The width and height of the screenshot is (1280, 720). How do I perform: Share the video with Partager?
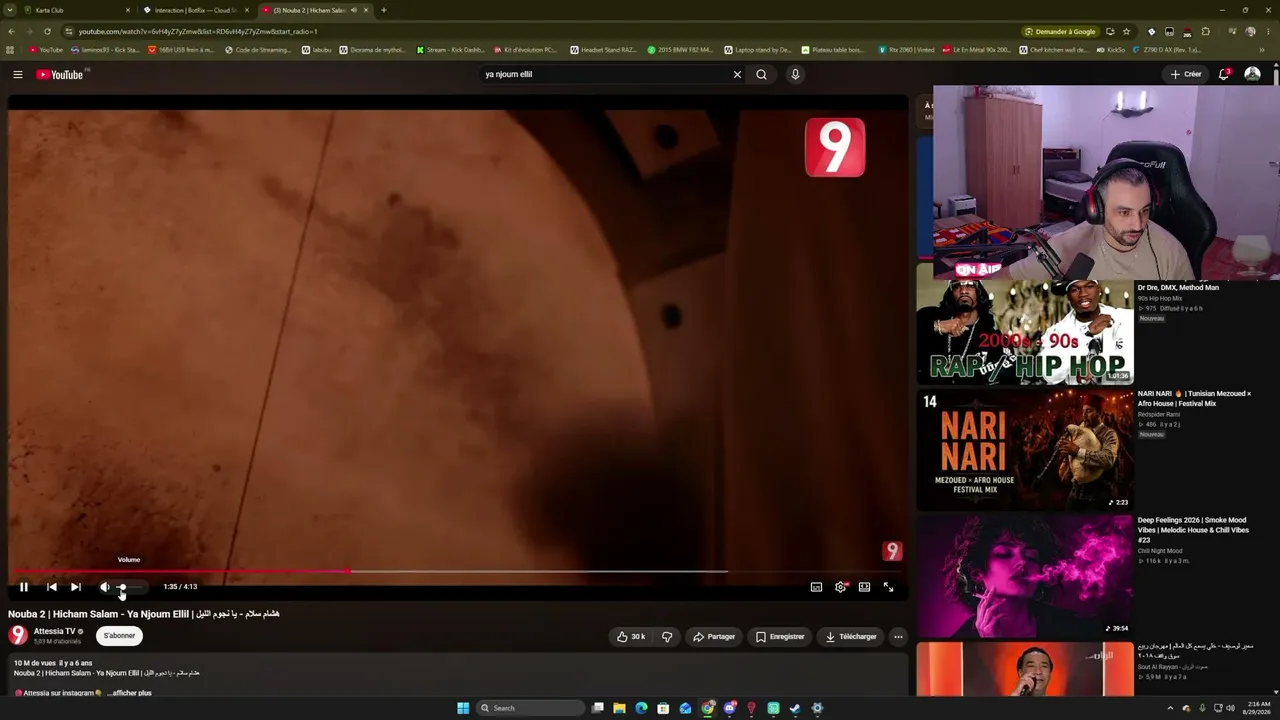click(x=714, y=636)
